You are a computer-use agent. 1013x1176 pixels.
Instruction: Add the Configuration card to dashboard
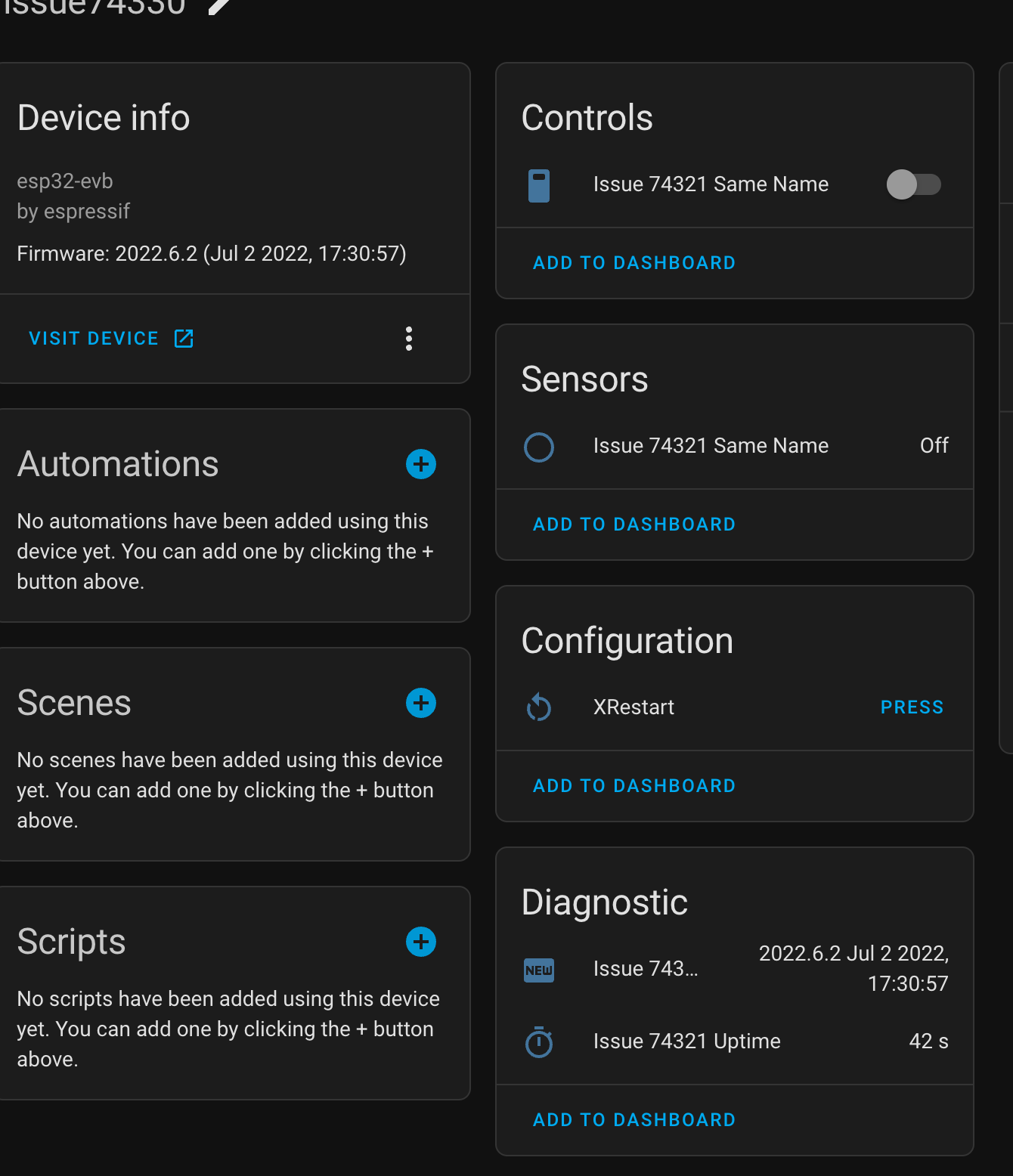point(634,785)
